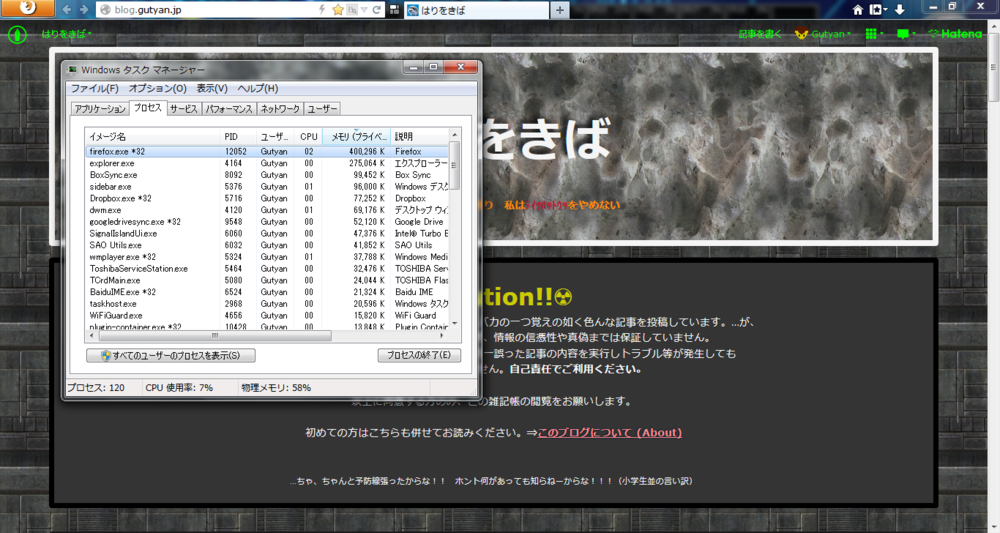Image resolution: width=1000 pixels, height=533 pixels.
Task: Select the Dropbox.exe *32 process row
Action: point(267,198)
